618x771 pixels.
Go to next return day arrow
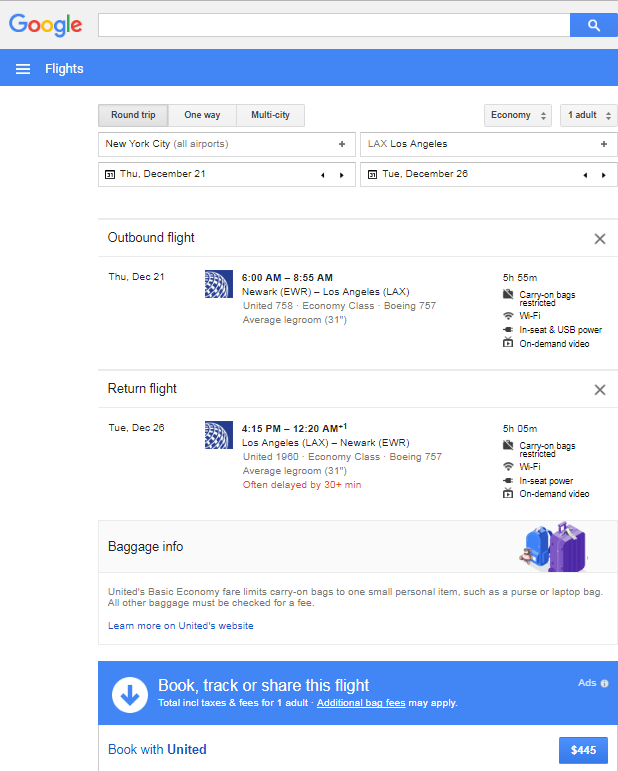pyautogui.click(x=604, y=175)
